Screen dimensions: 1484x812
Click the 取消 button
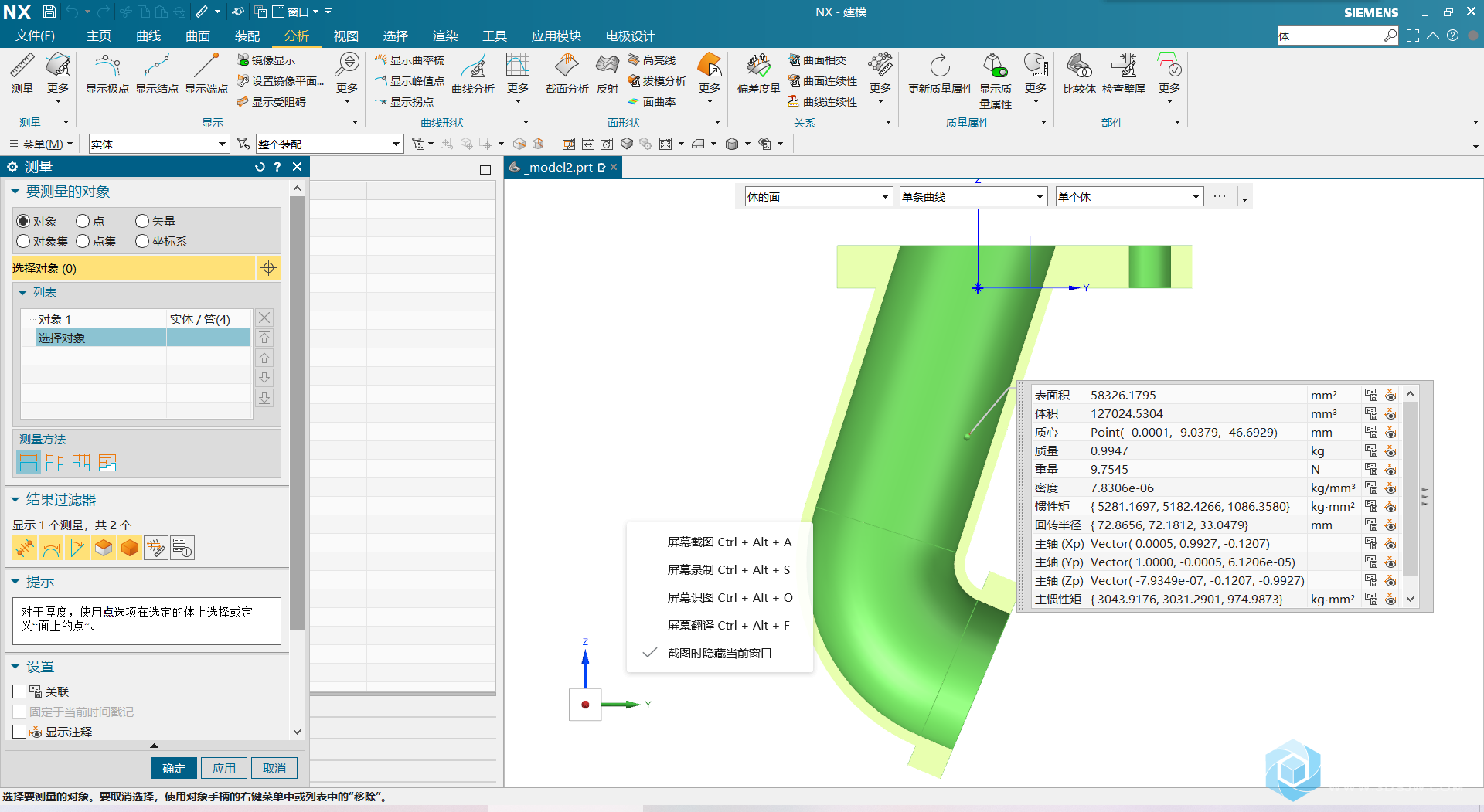274,768
